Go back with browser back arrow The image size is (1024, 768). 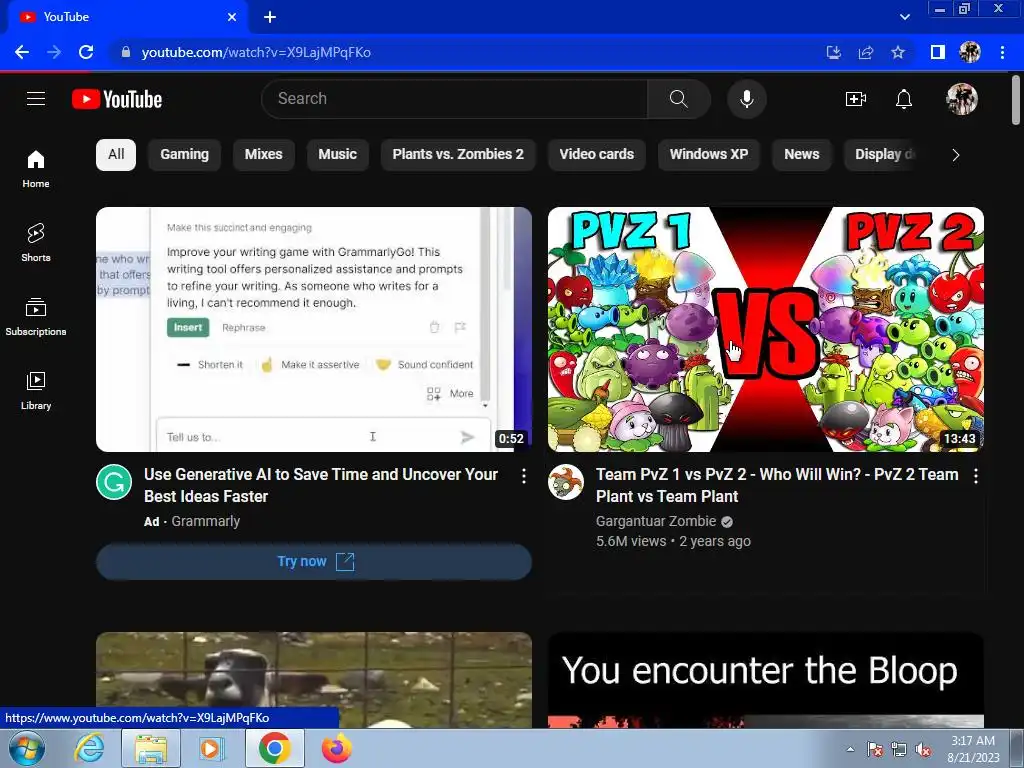22,52
